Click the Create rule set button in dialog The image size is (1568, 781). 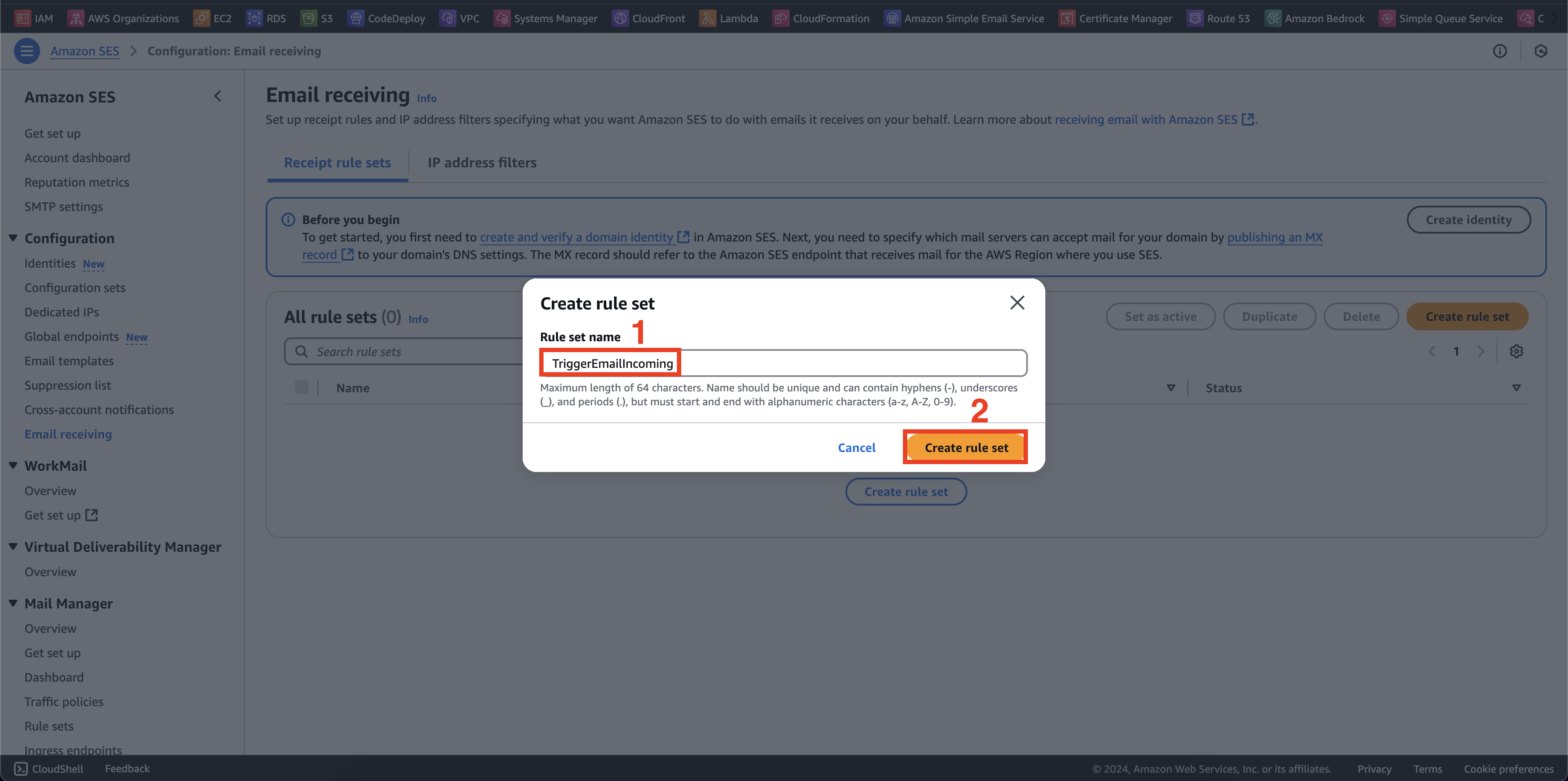point(966,447)
